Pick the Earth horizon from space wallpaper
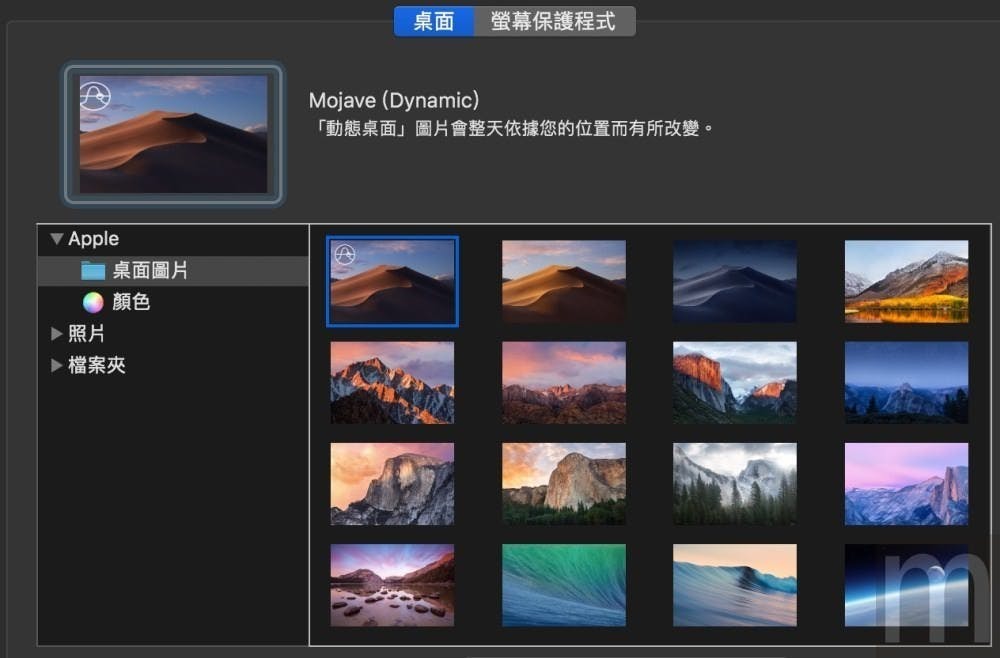This screenshot has height=658, width=1000. [x=906, y=585]
